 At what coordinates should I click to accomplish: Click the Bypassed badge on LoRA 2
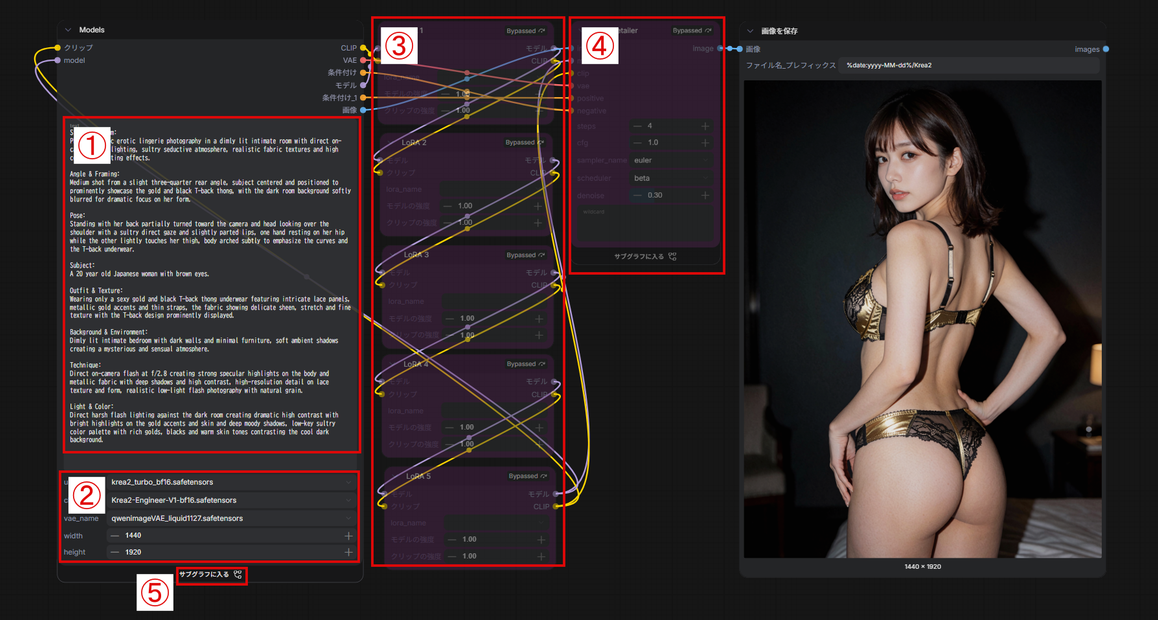(526, 142)
